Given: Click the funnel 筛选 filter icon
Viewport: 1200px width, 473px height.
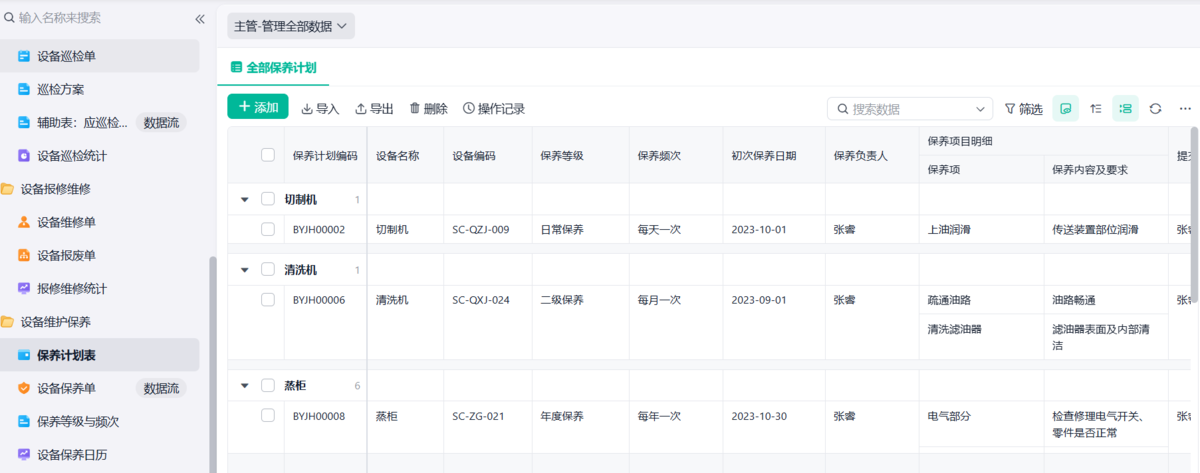Looking at the screenshot, I should click(1010, 108).
